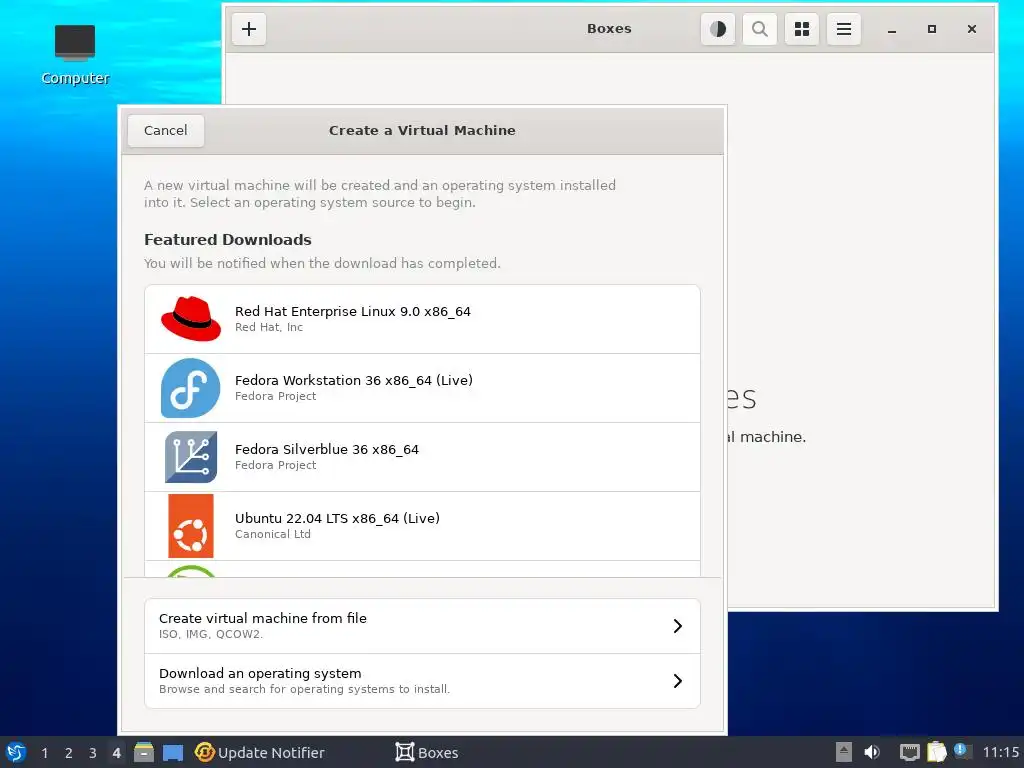1024x768 pixels.
Task: Select Fedora Silverblue 36 x86_64
Action: tap(423, 457)
